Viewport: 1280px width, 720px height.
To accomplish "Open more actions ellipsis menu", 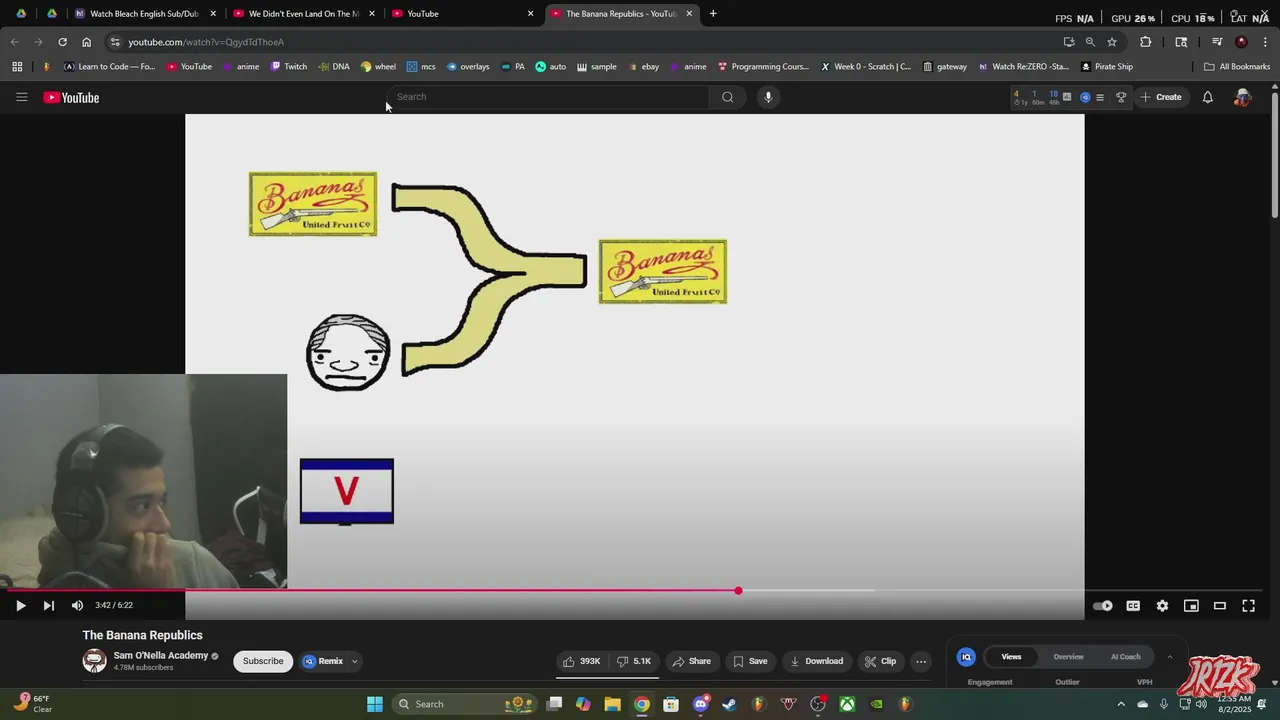I will point(921,661).
